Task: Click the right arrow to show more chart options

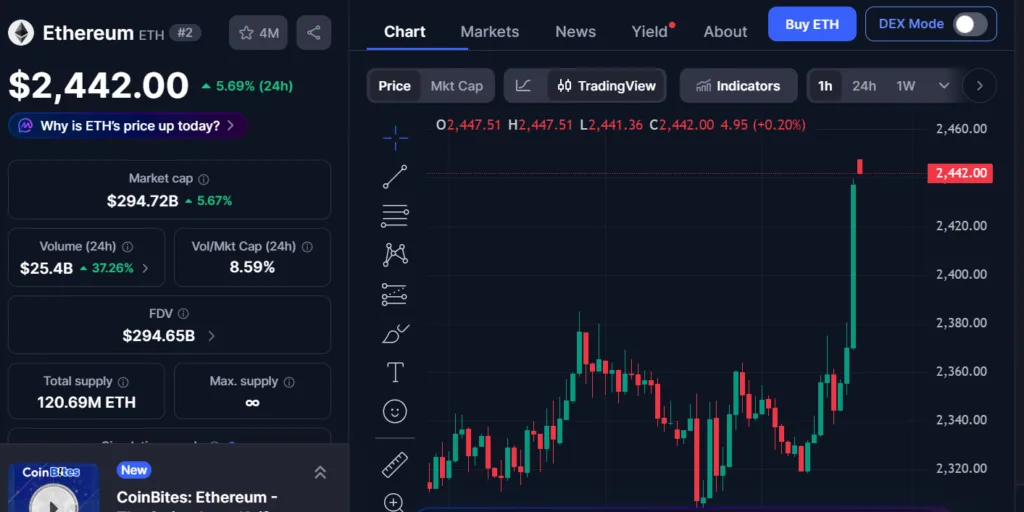Action: coord(979,86)
